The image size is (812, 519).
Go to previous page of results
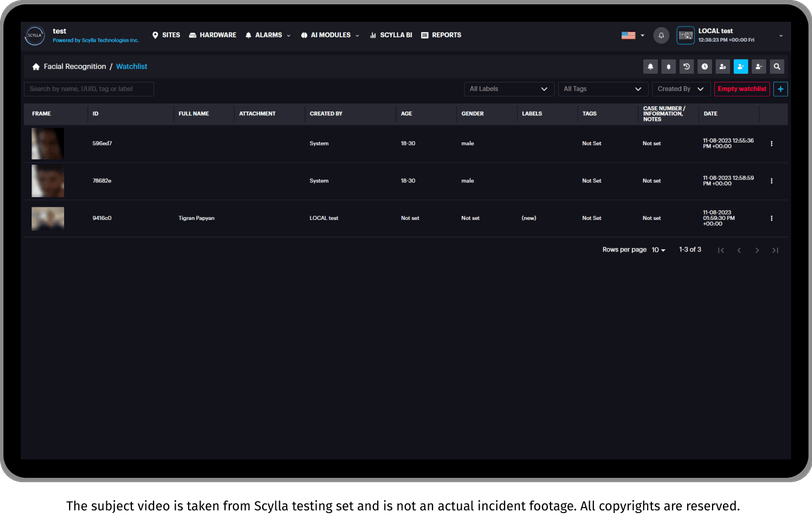coord(739,250)
